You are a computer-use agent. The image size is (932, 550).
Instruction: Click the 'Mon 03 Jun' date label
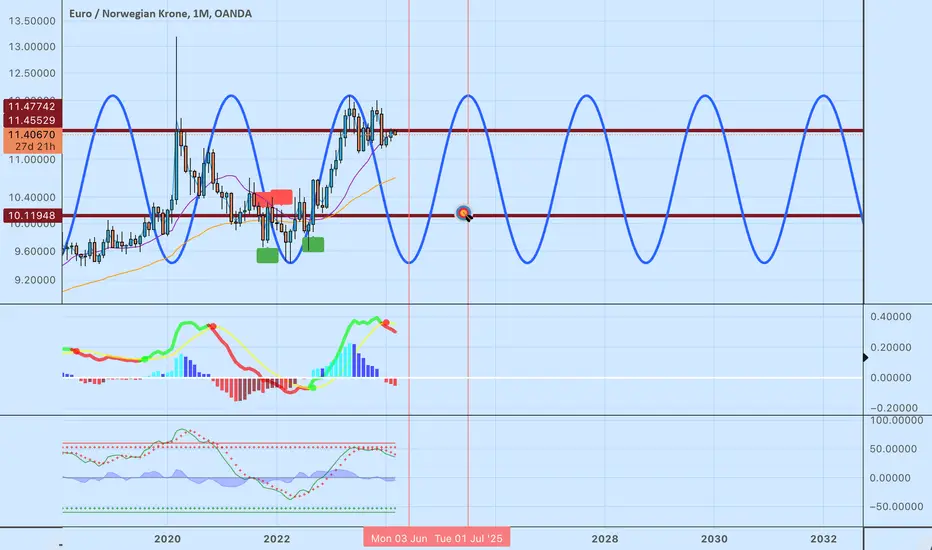[x=399, y=539]
